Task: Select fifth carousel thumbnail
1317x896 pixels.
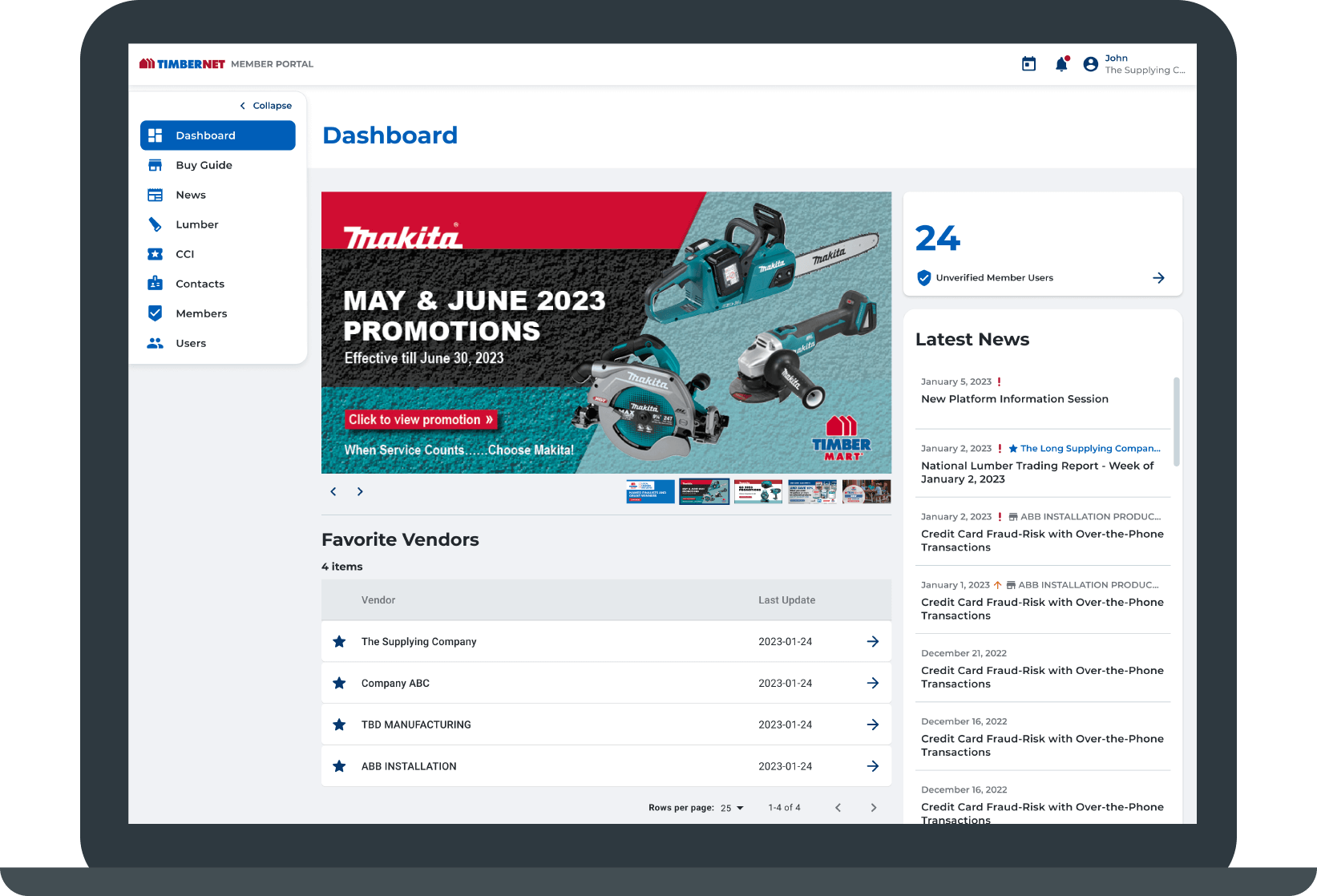Action: point(867,491)
